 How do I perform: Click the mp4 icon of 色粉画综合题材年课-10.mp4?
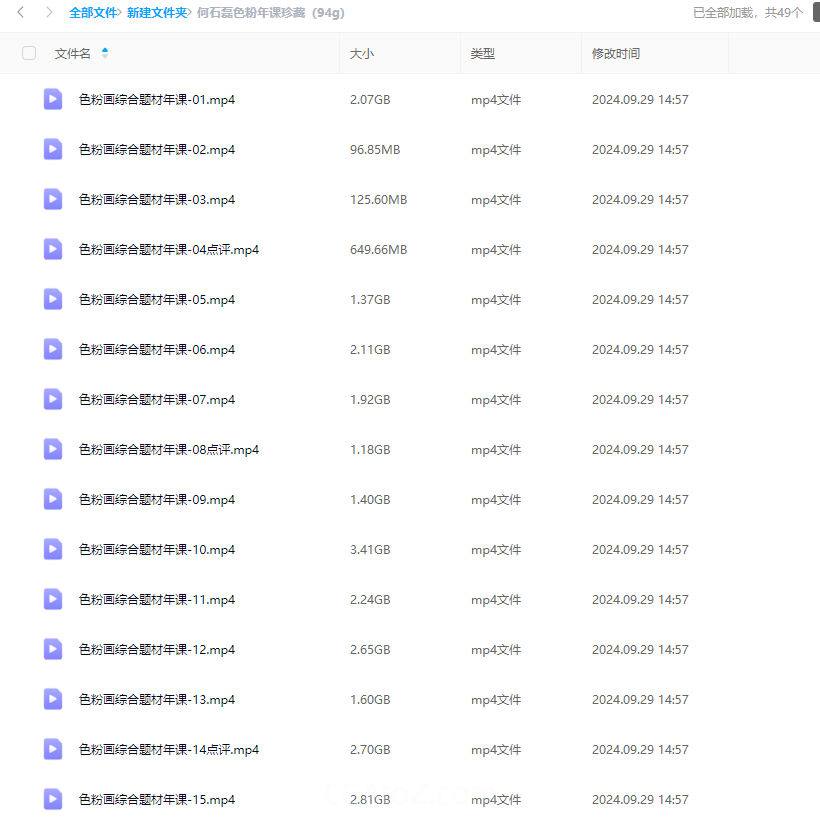coord(53,549)
